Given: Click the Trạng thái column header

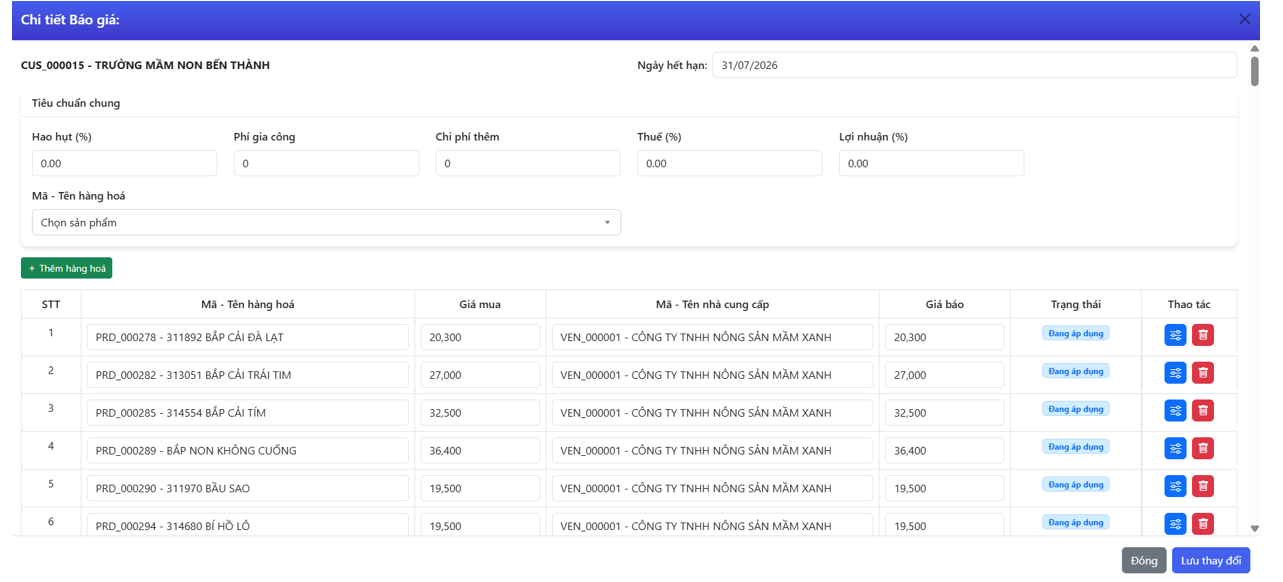Looking at the screenshot, I should [x=1076, y=304].
